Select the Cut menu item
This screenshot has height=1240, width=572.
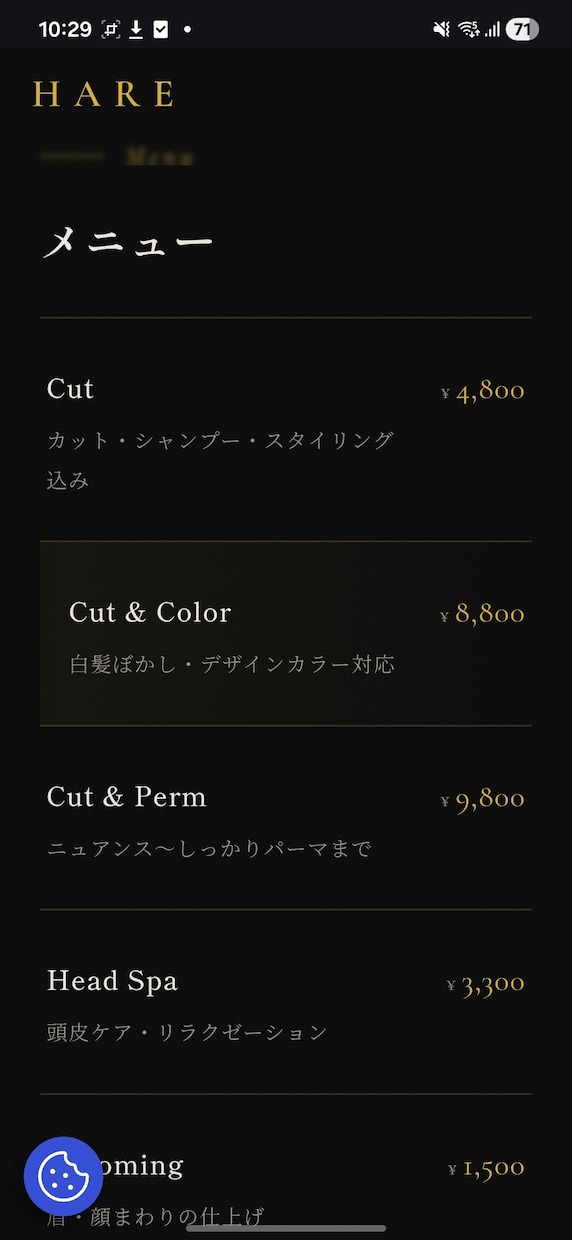[x=286, y=430]
